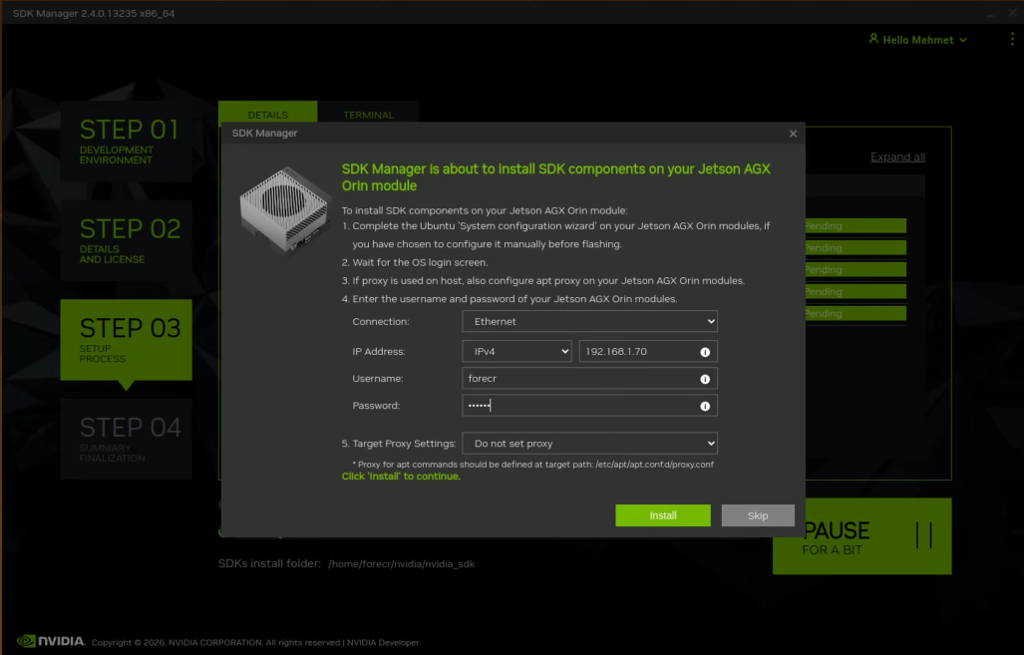Screen dimensions: 1024x655
Task: Click the Expand all link
Action: click(897, 156)
